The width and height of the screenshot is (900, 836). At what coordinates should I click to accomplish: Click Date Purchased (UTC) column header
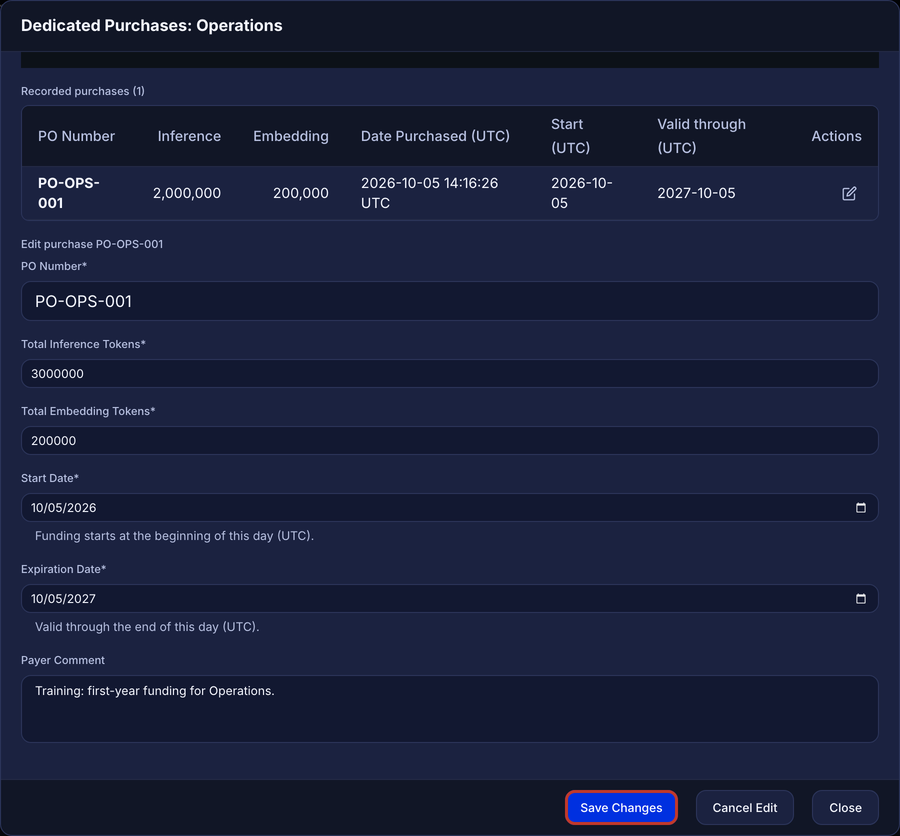pyautogui.click(x=435, y=136)
